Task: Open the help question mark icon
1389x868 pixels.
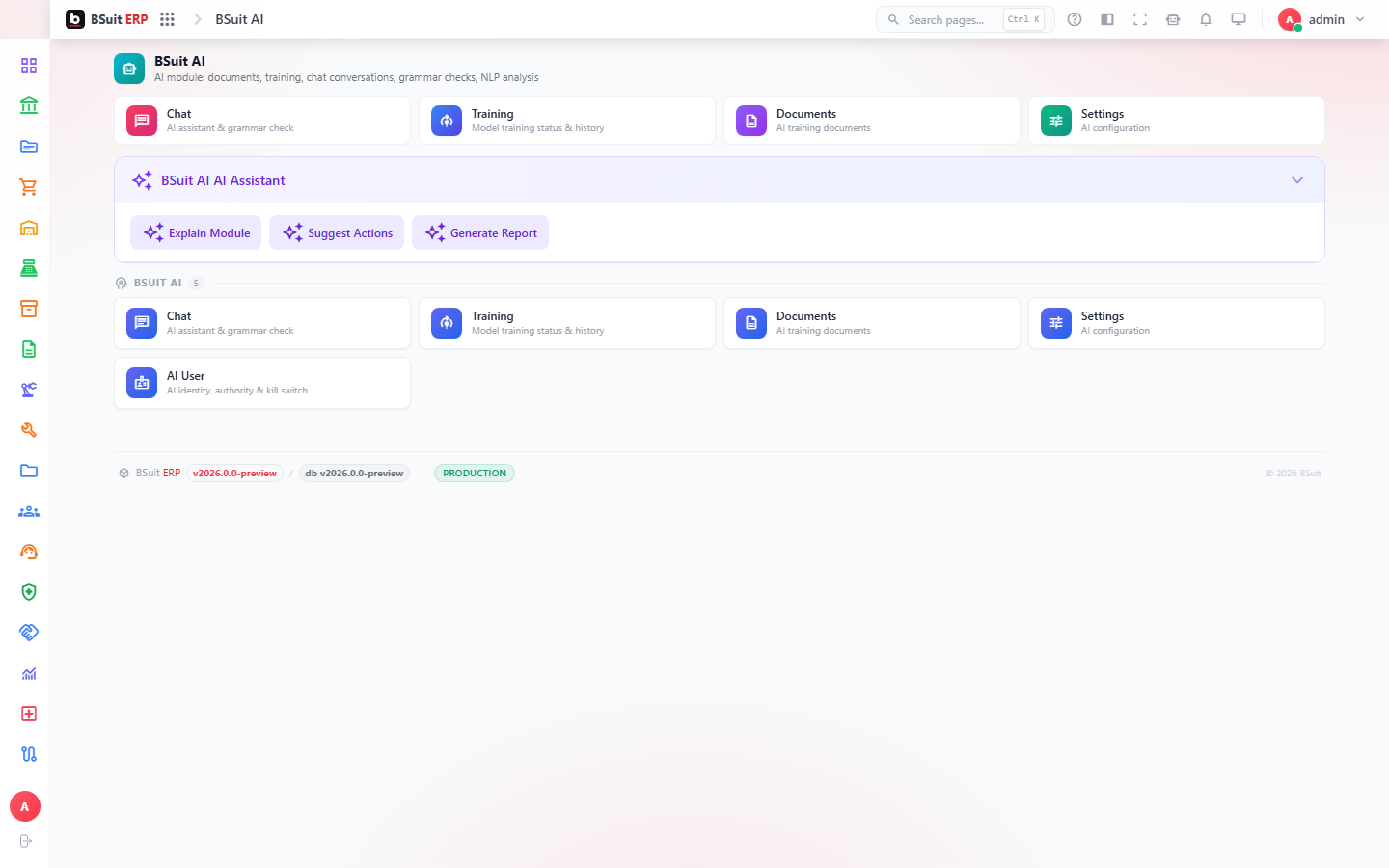Action: click(x=1075, y=19)
